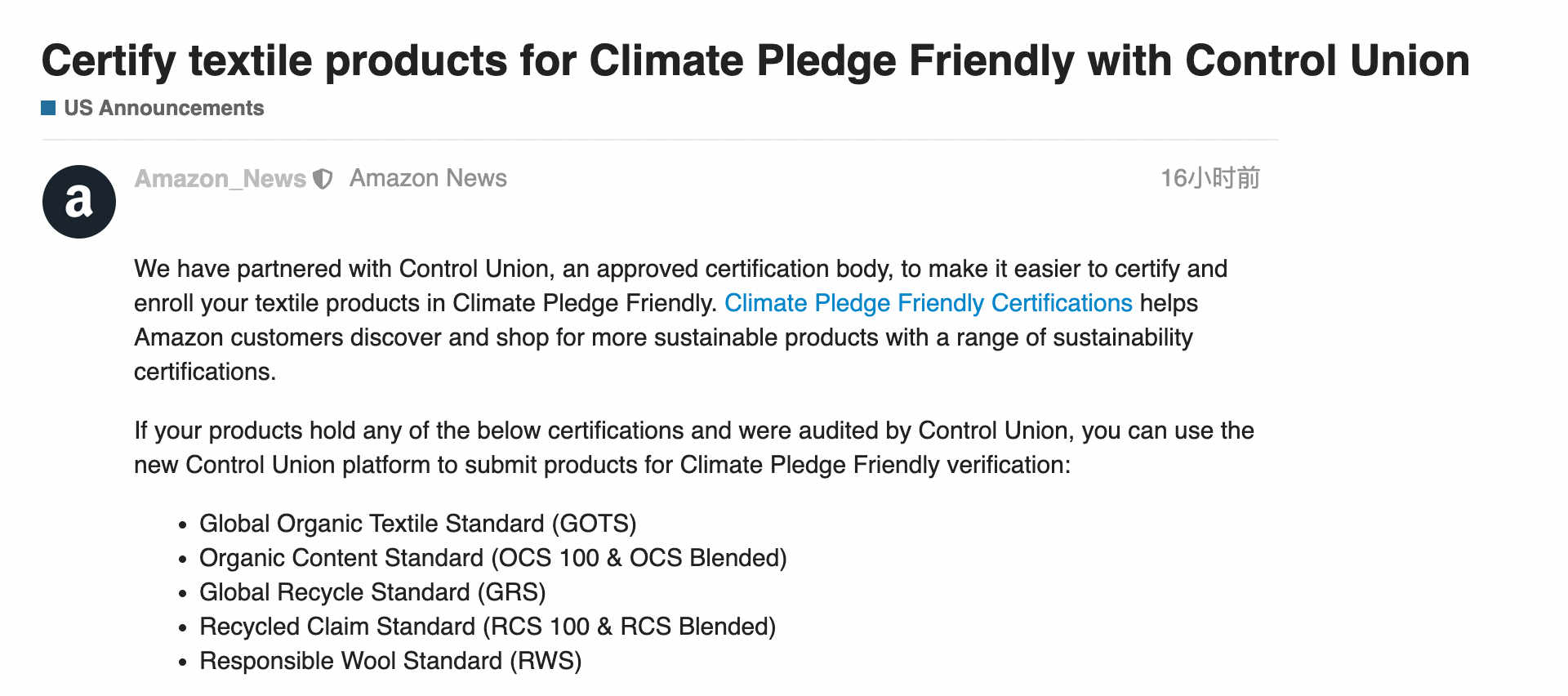Click the Amazon 'a' avatar icon
Viewport: 1568px width, 696px height.
[79, 202]
